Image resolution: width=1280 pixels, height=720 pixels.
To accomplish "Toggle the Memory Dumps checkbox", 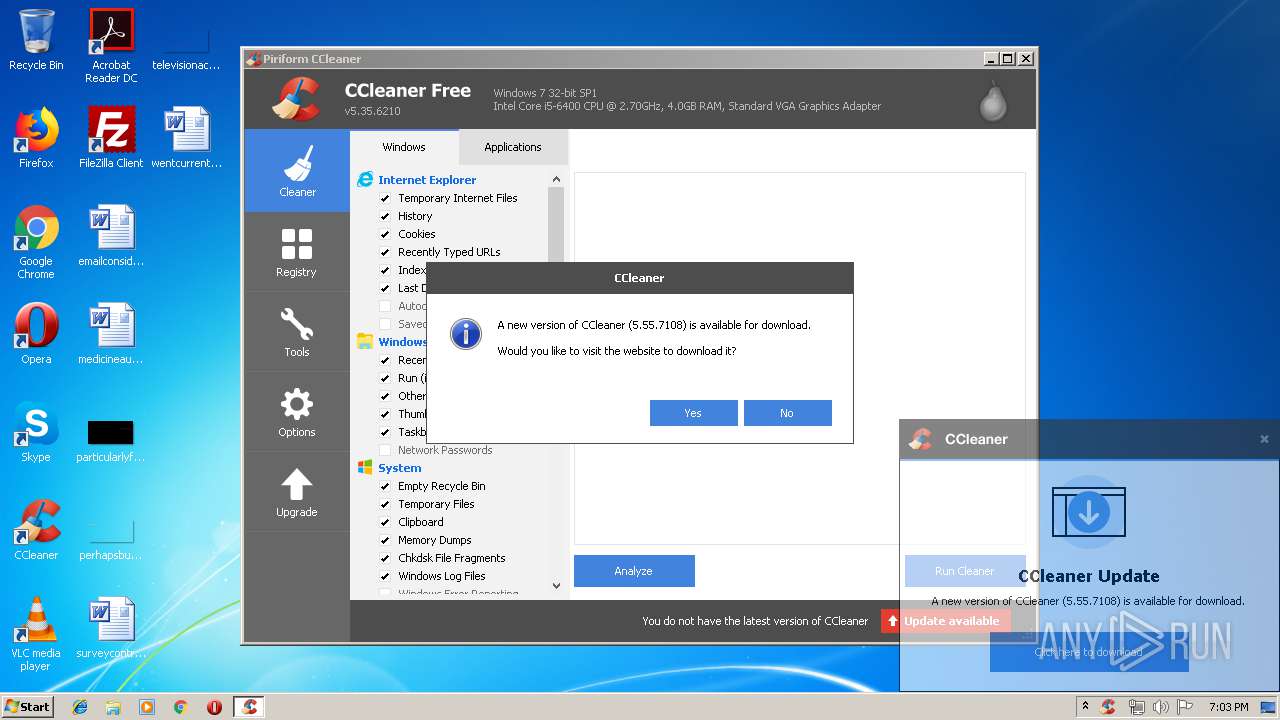I will 385,540.
